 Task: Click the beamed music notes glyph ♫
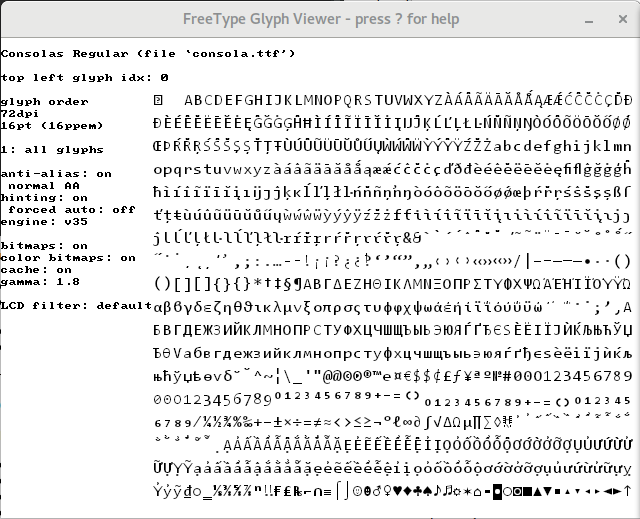(447, 491)
